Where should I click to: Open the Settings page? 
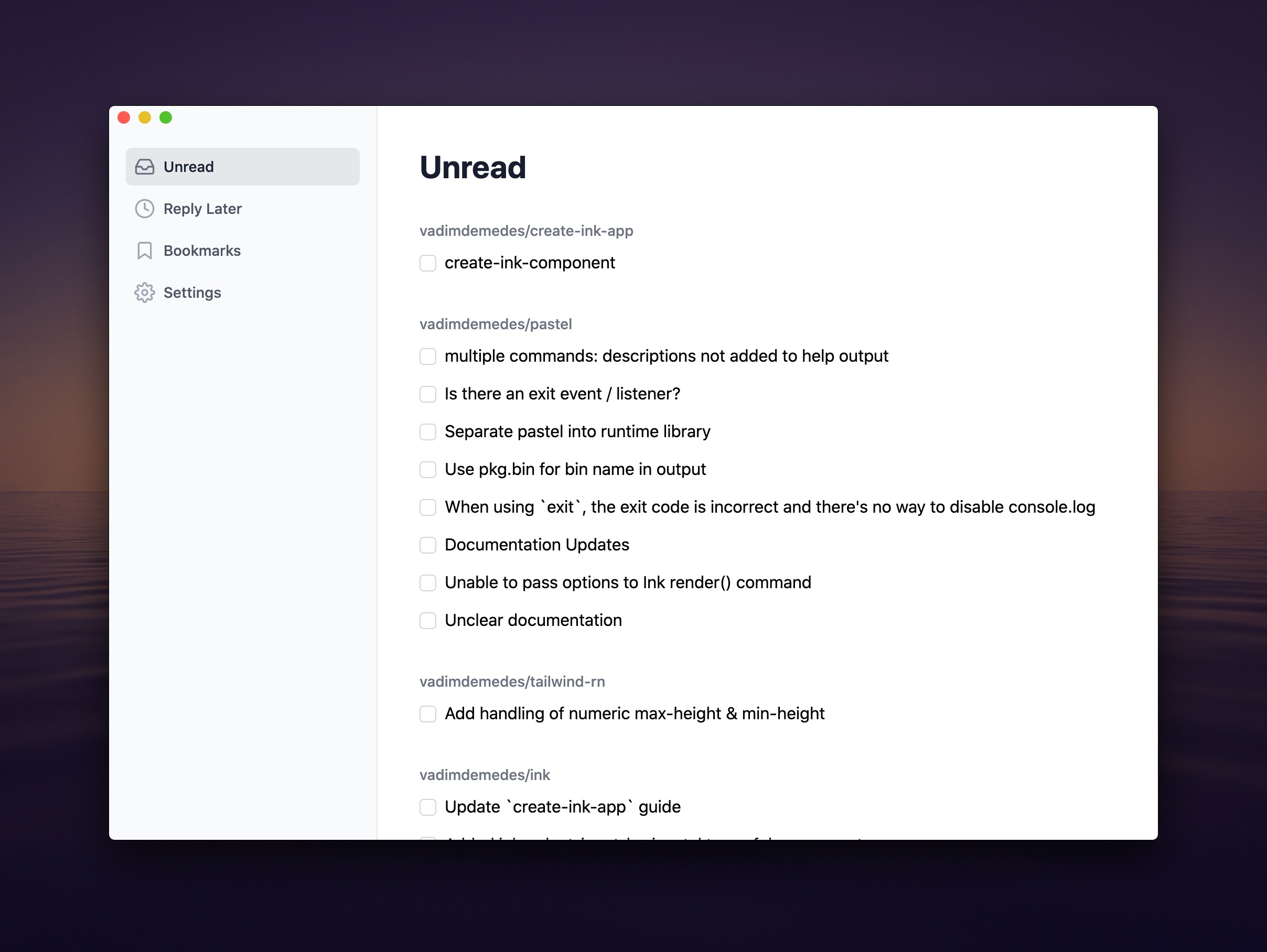pos(242,293)
